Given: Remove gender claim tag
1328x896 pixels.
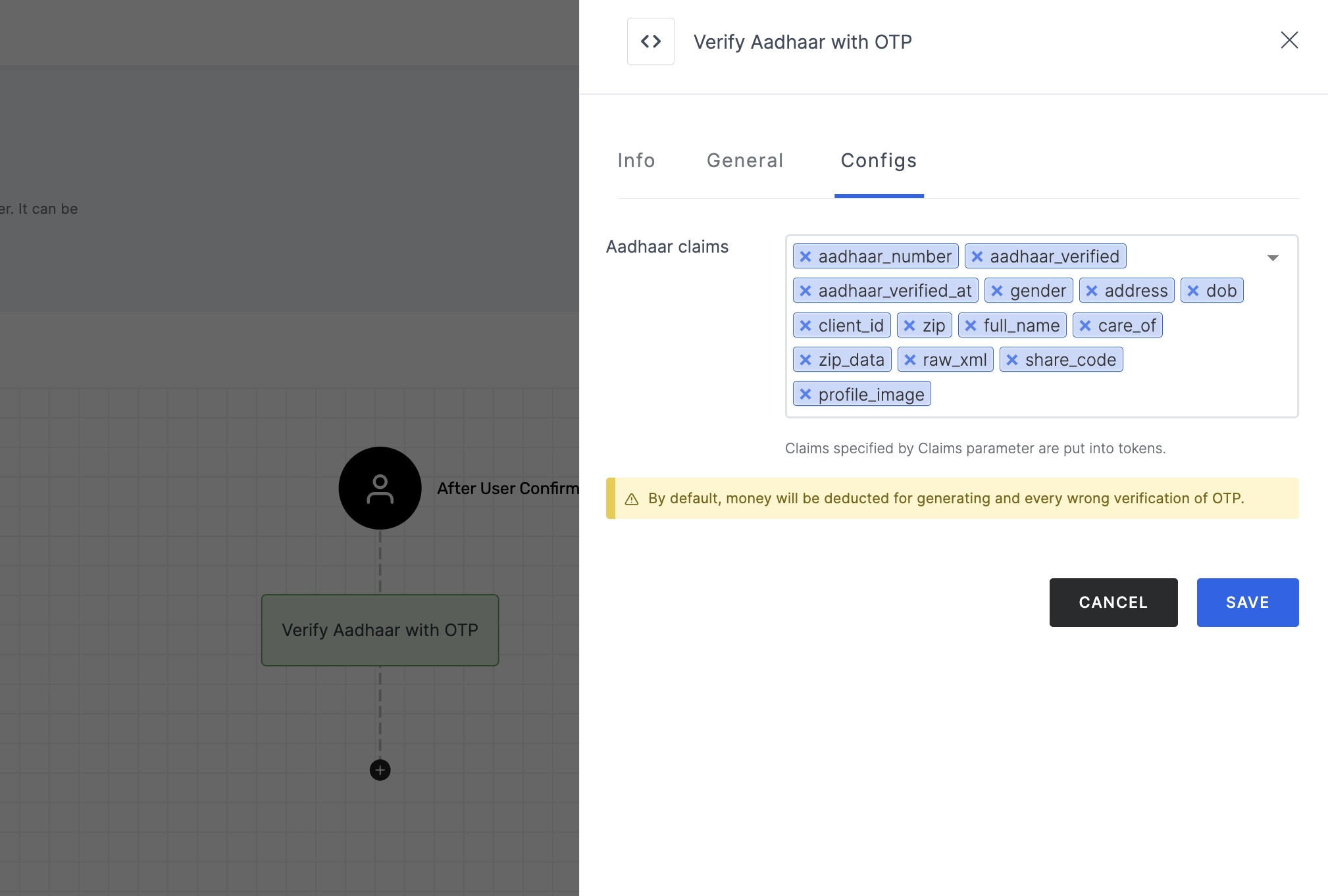Looking at the screenshot, I should click(x=997, y=291).
